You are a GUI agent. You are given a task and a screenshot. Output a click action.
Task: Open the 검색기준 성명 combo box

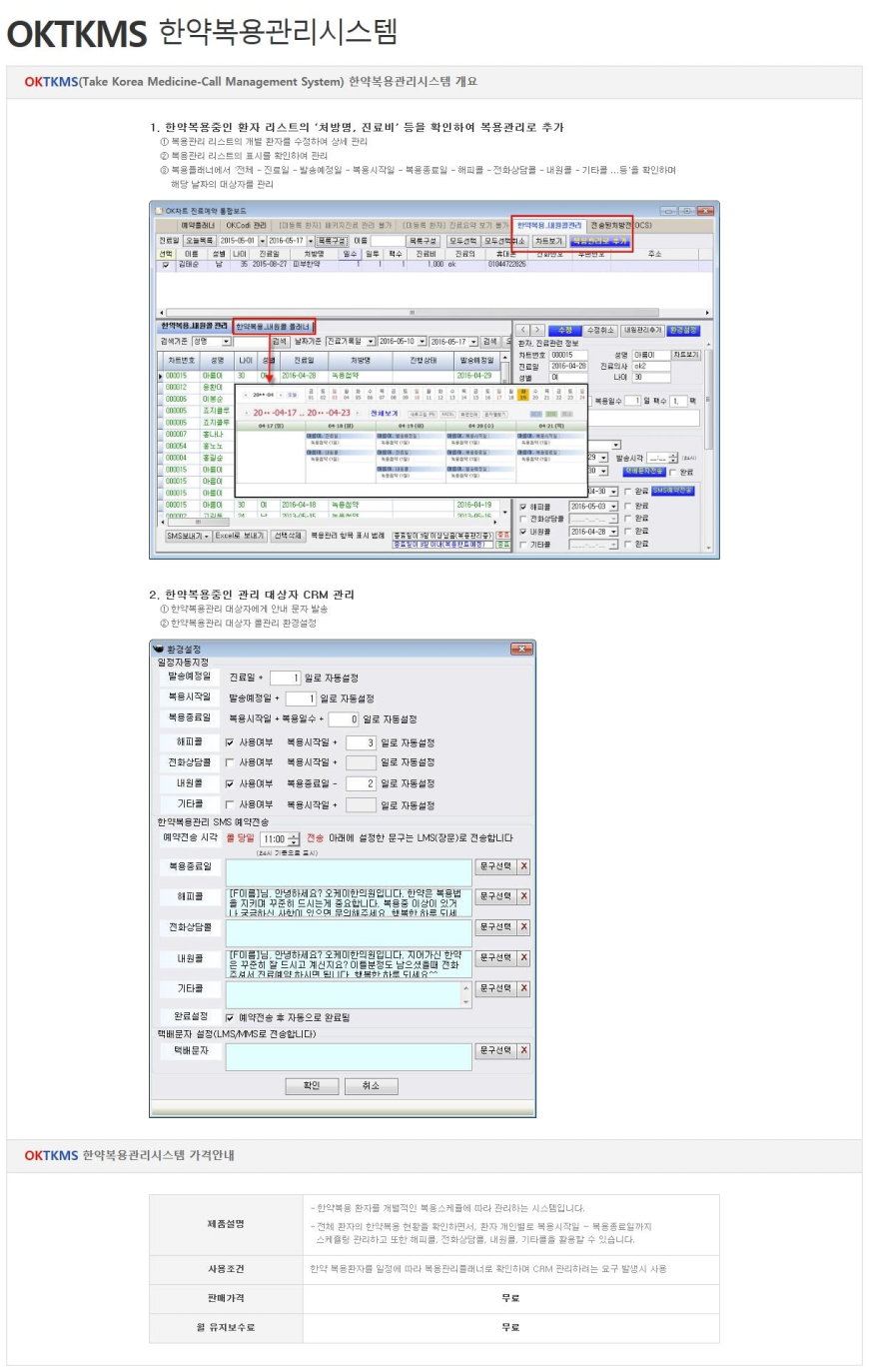(226, 341)
